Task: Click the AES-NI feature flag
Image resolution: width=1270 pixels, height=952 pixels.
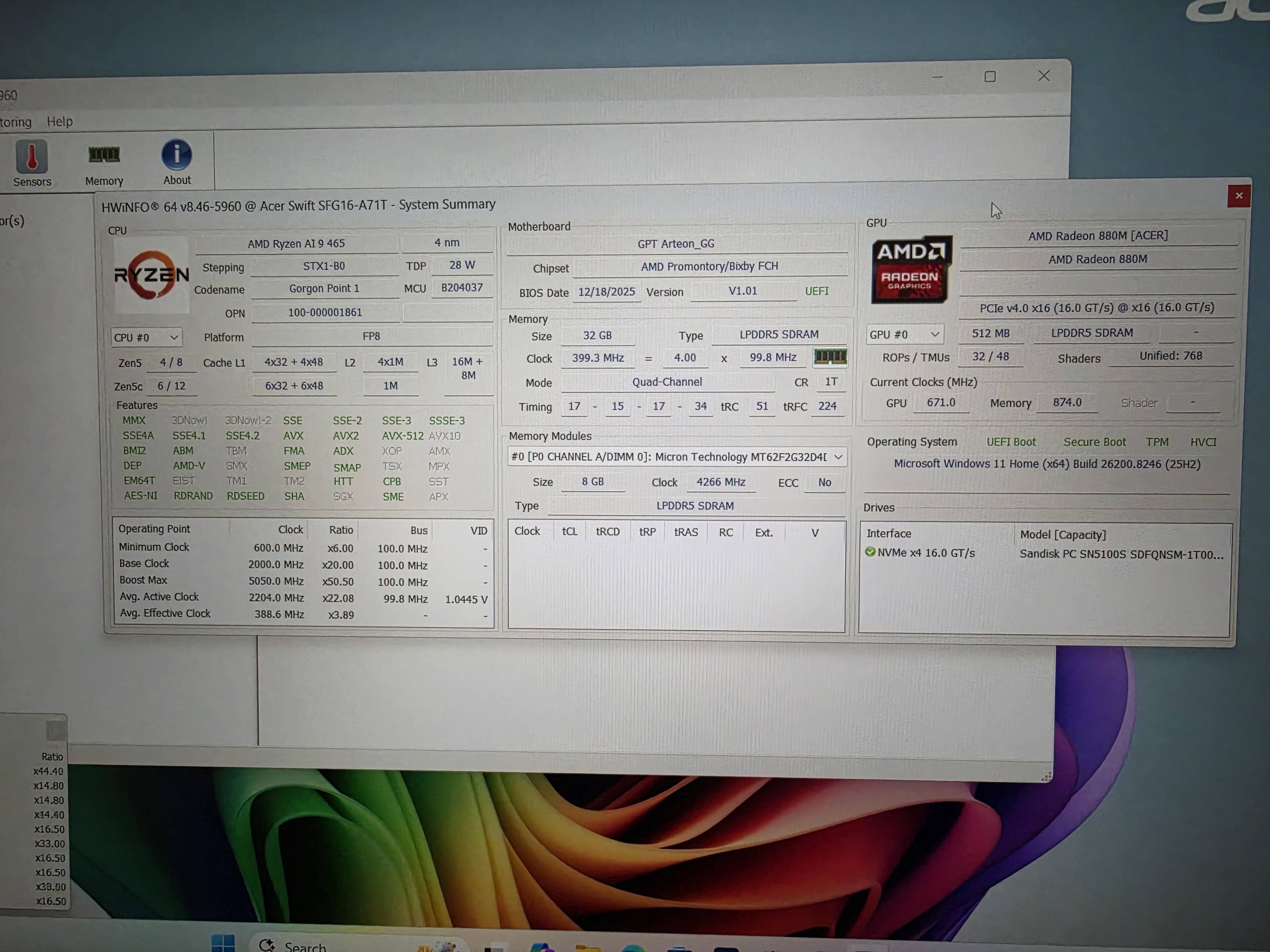Action: click(141, 496)
